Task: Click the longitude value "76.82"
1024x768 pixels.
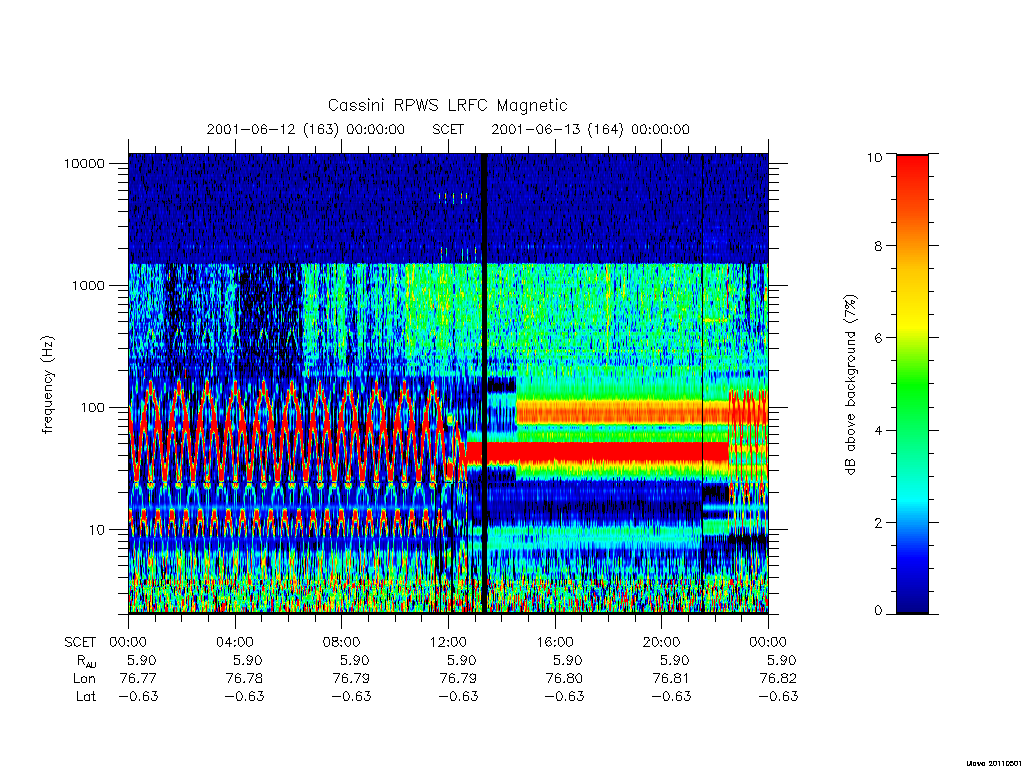Action: click(x=778, y=679)
